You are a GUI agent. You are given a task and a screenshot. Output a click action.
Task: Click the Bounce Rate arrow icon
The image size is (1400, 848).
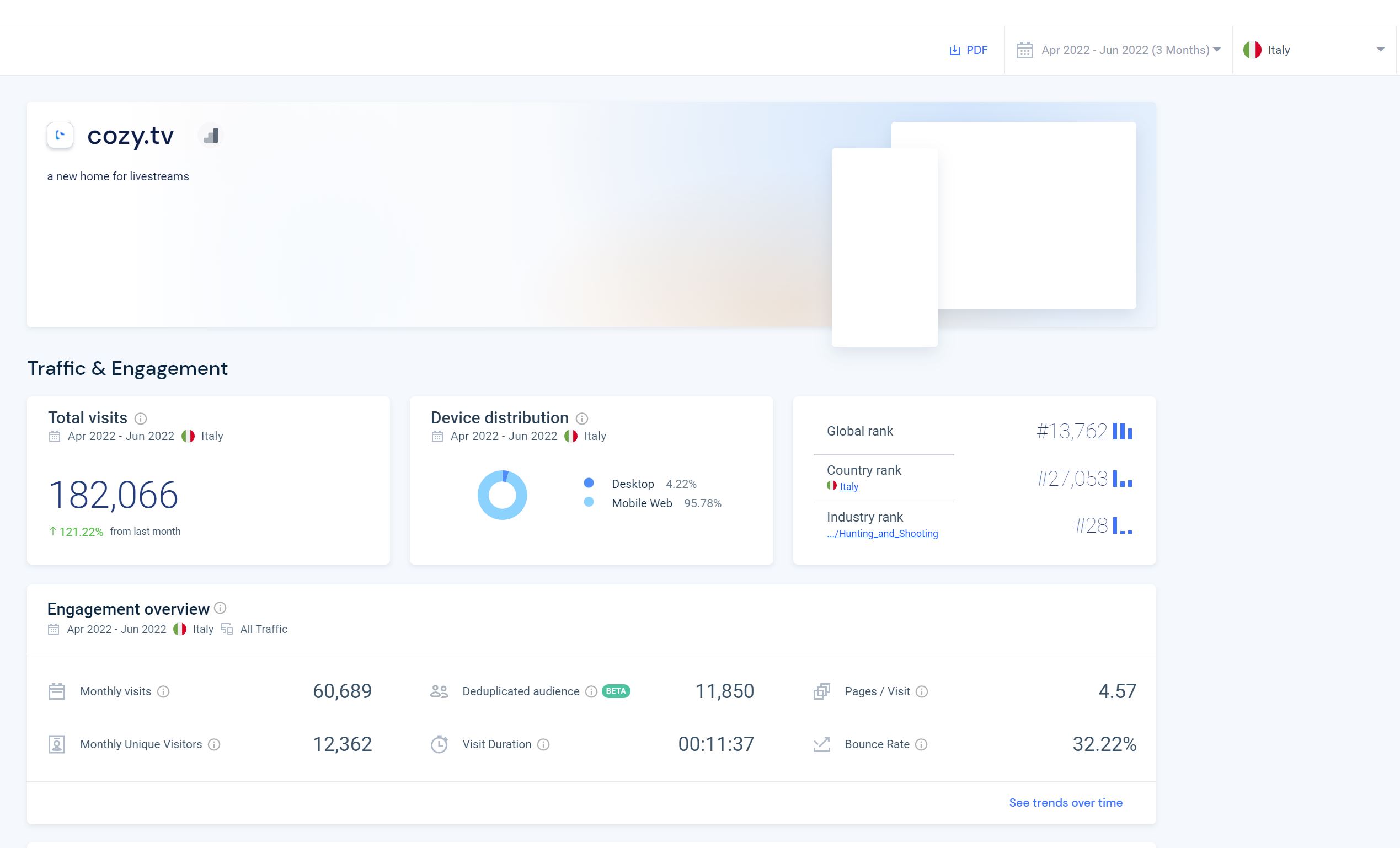(821, 744)
